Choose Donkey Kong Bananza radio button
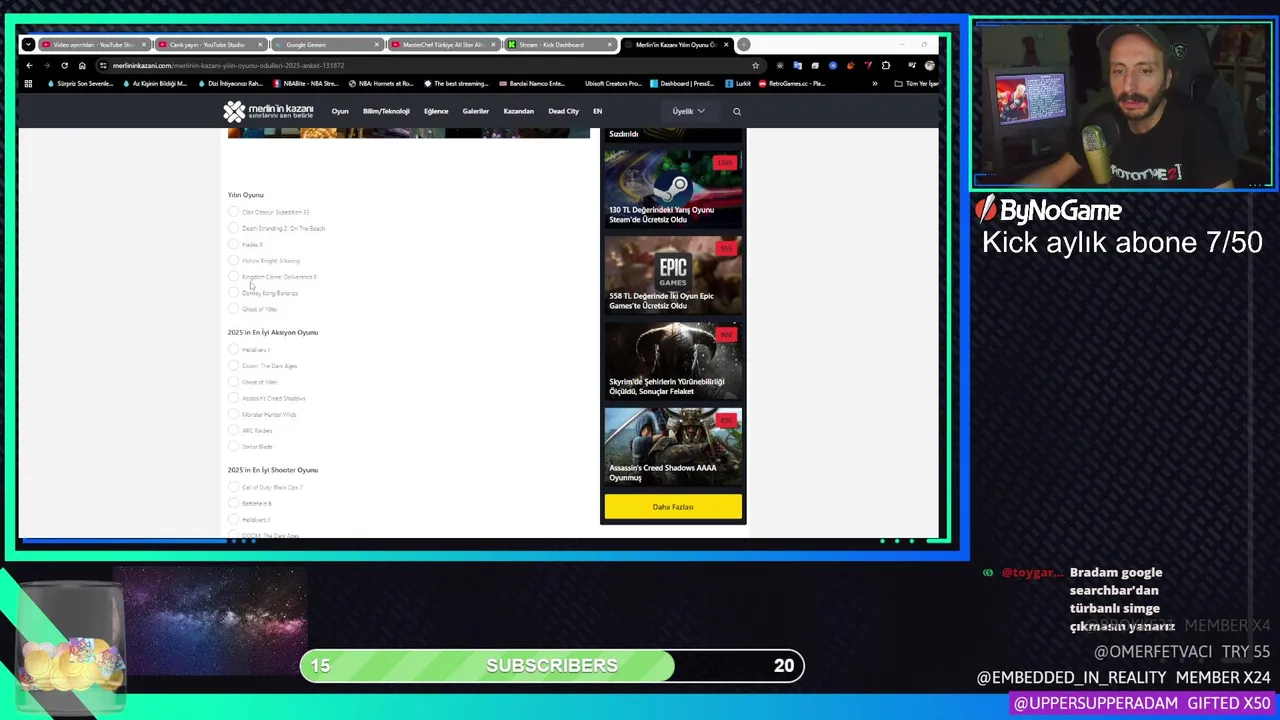The width and height of the screenshot is (1280, 720). click(233, 293)
